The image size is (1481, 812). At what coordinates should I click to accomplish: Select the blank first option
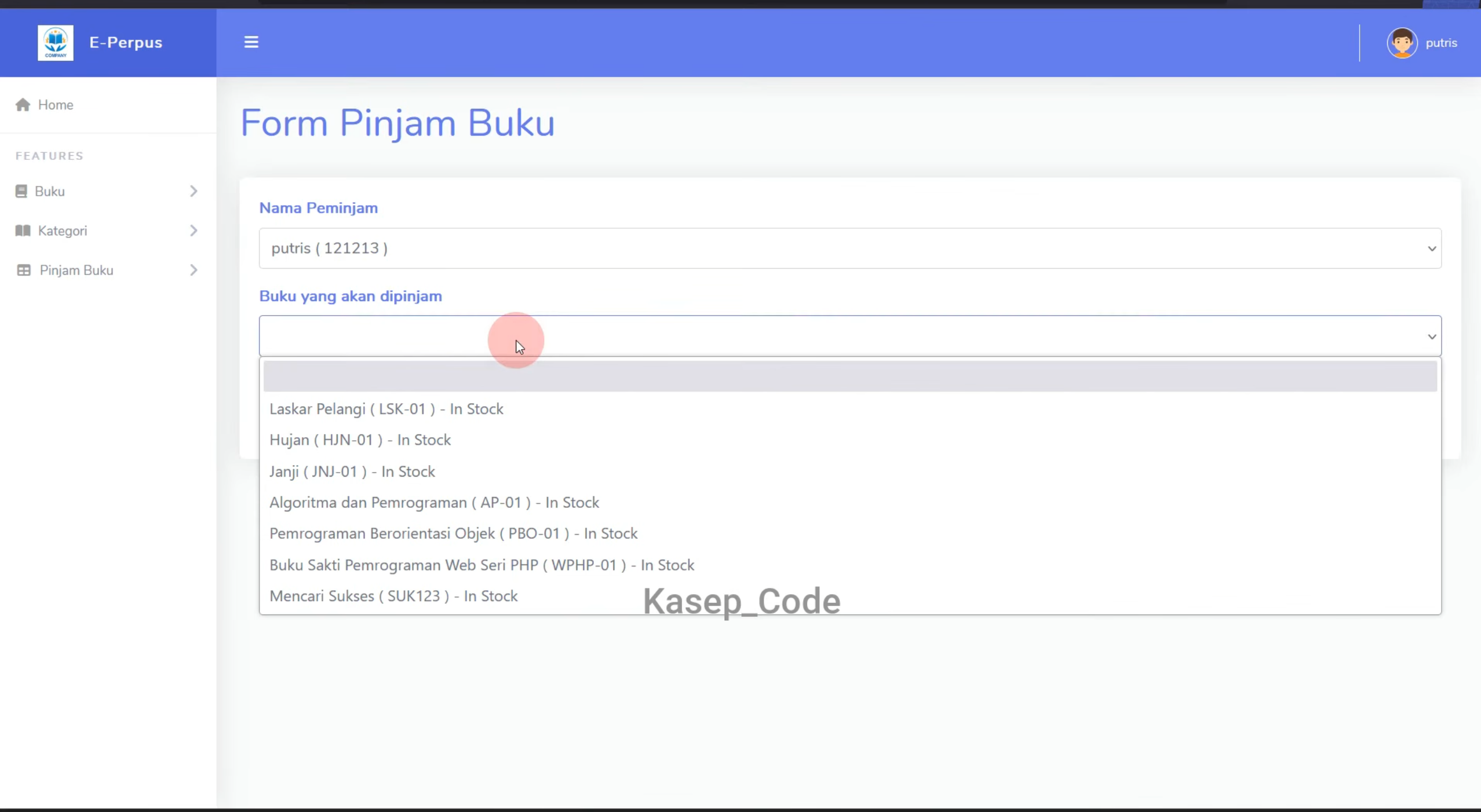click(850, 376)
